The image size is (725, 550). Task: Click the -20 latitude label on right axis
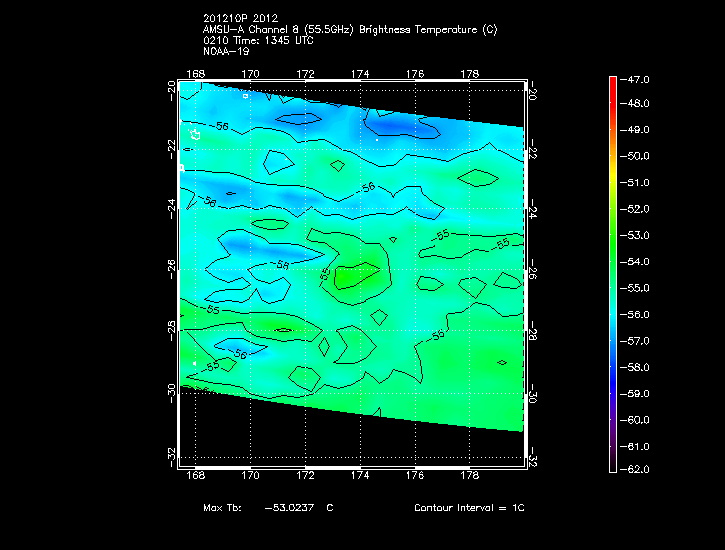click(533, 90)
